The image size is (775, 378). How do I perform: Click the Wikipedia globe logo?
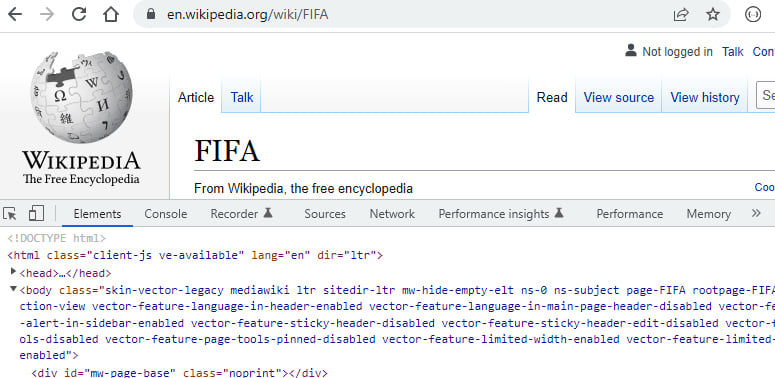(x=81, y=97)
